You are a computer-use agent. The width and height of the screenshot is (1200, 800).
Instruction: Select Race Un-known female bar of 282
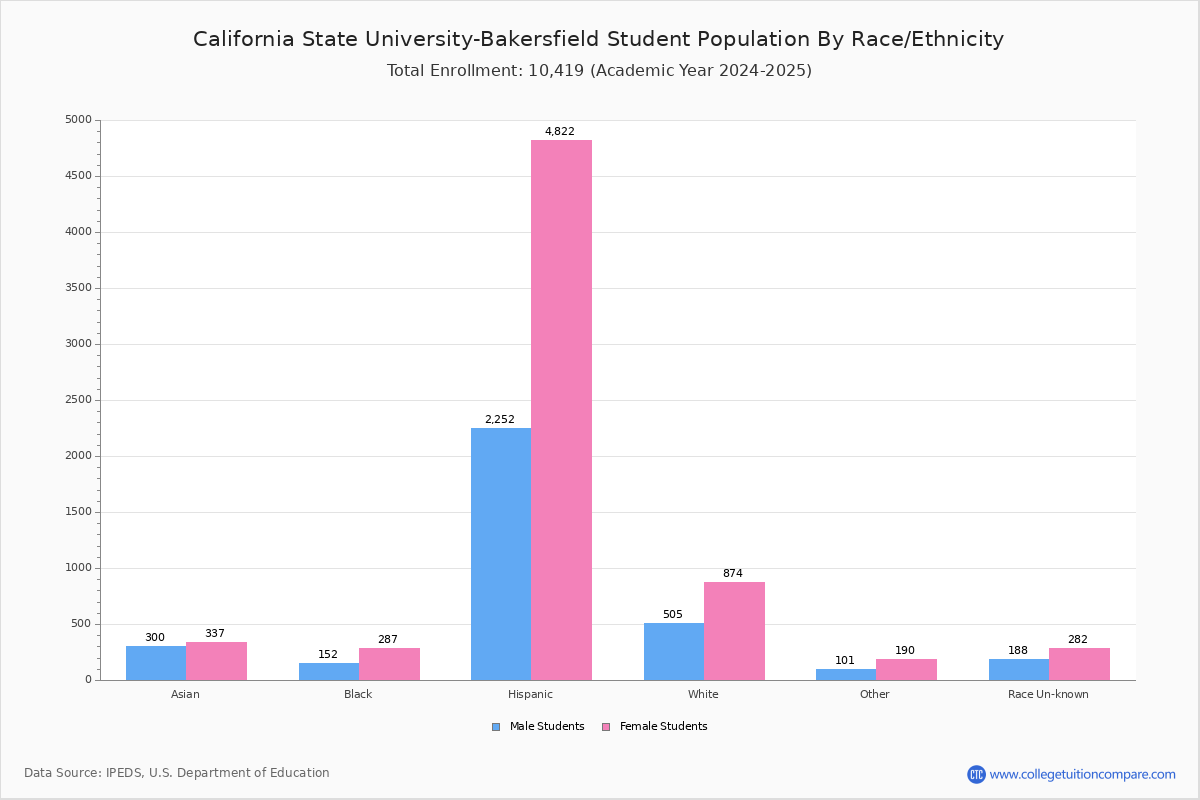1079,664
